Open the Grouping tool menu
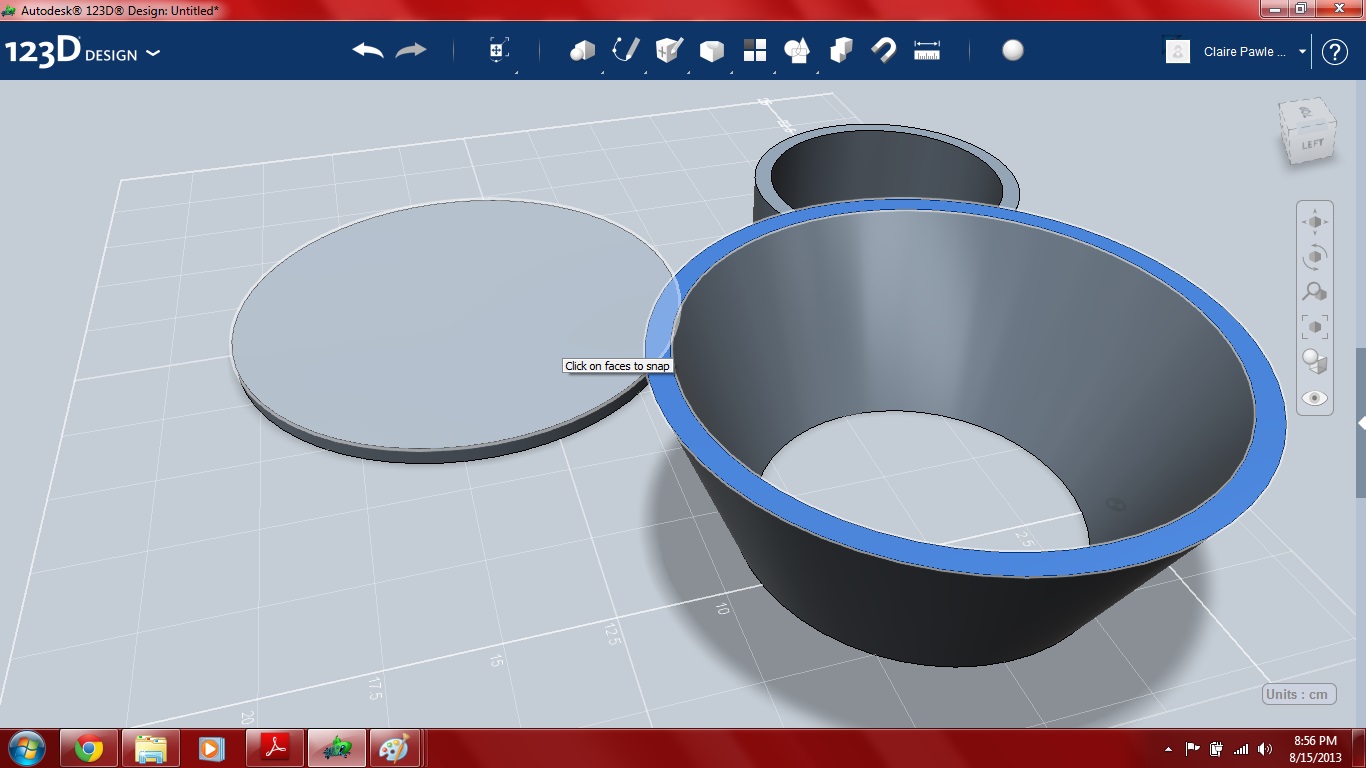 (798, 50)
